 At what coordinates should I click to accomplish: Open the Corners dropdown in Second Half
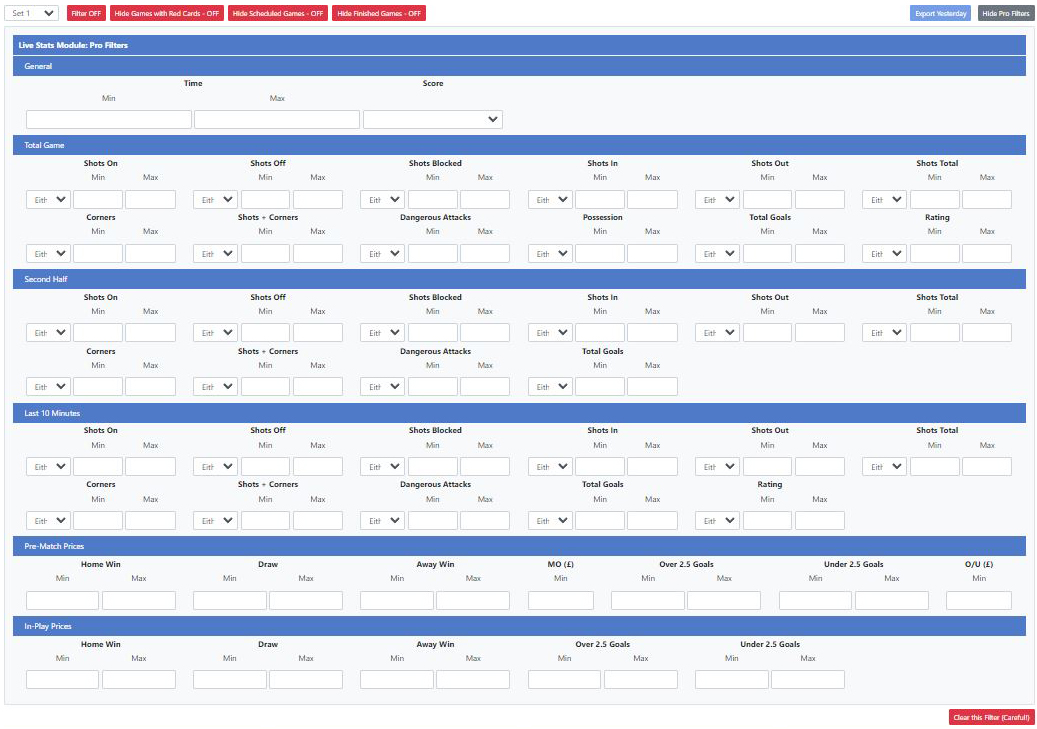tap(47, 385)
